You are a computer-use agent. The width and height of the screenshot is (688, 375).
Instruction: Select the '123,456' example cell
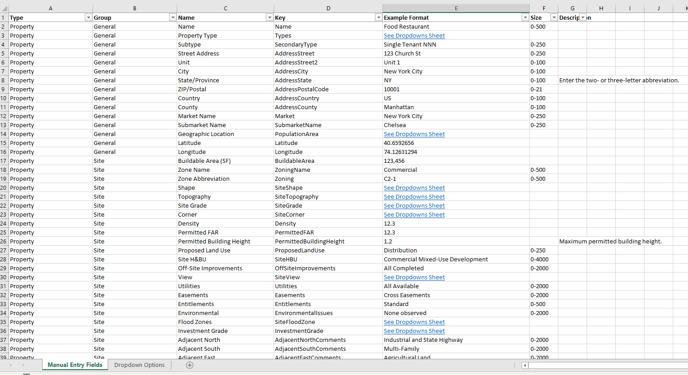(456, 161)
